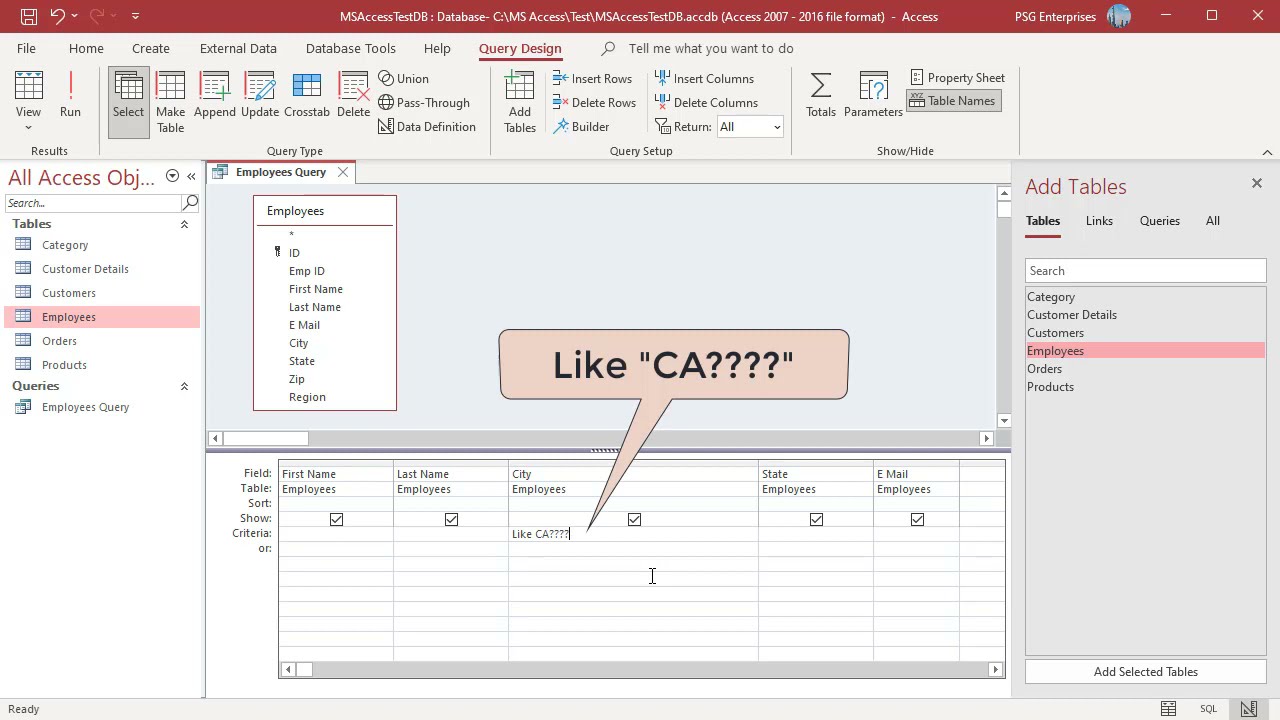The width and height of the screenshot is (1280, 720).
Task: Toggle Table Names in Show/Hide
Action: pos(953,100)
